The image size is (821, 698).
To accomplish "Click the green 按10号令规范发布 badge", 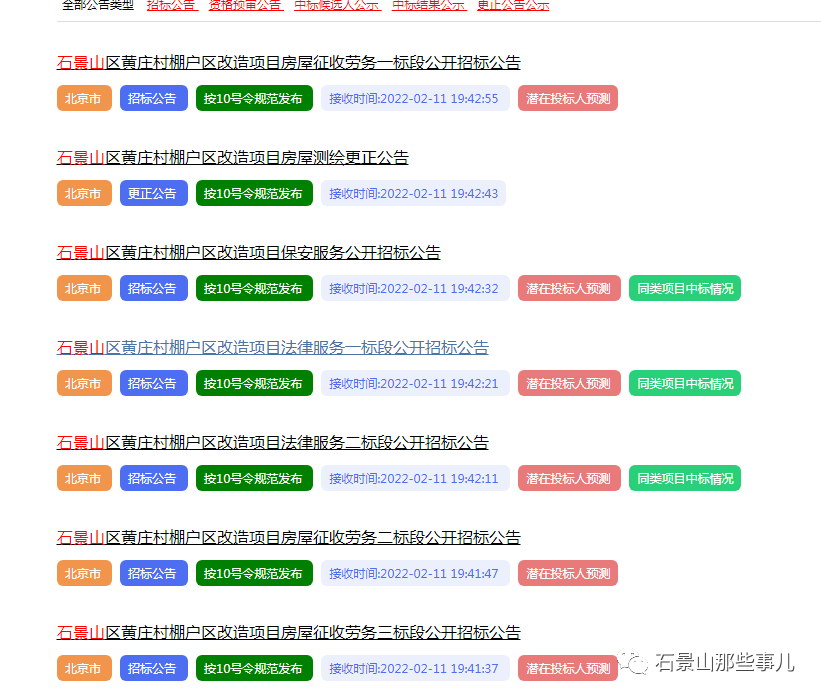I will 254,98.
